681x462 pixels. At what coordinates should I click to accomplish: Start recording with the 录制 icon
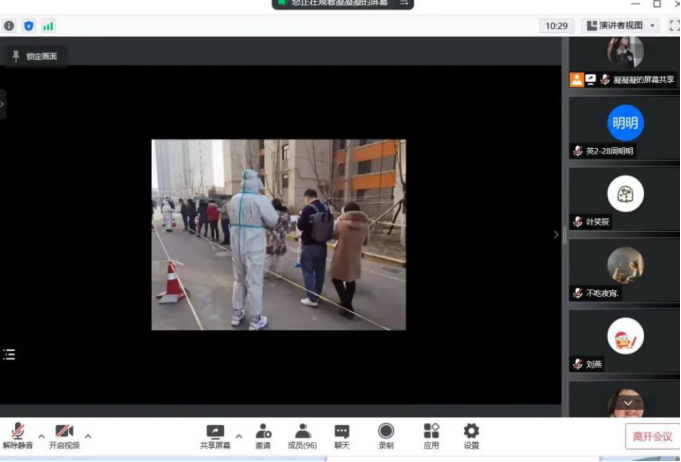[x=386, y=431]
